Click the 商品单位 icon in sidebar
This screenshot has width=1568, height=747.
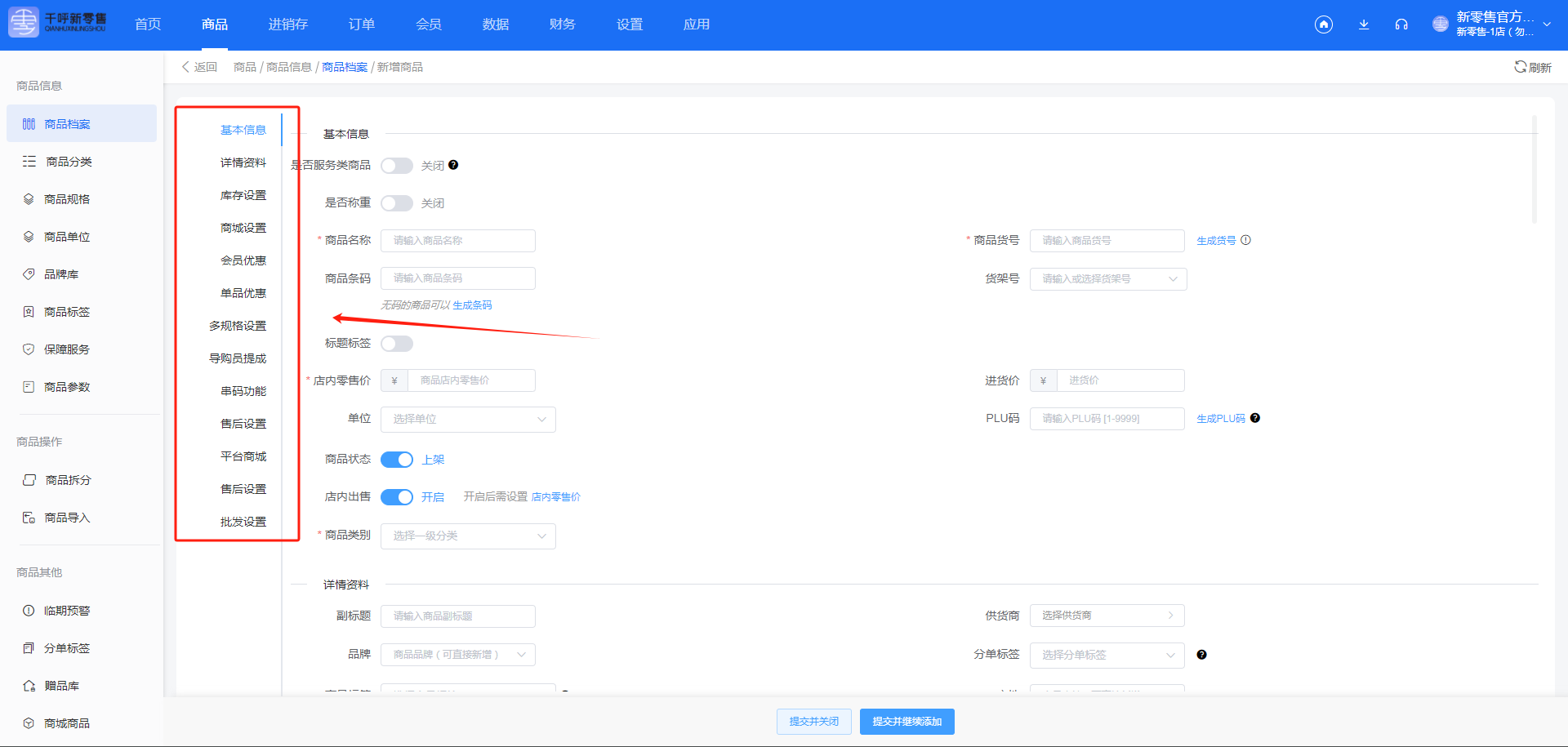[x=29, y=237]
